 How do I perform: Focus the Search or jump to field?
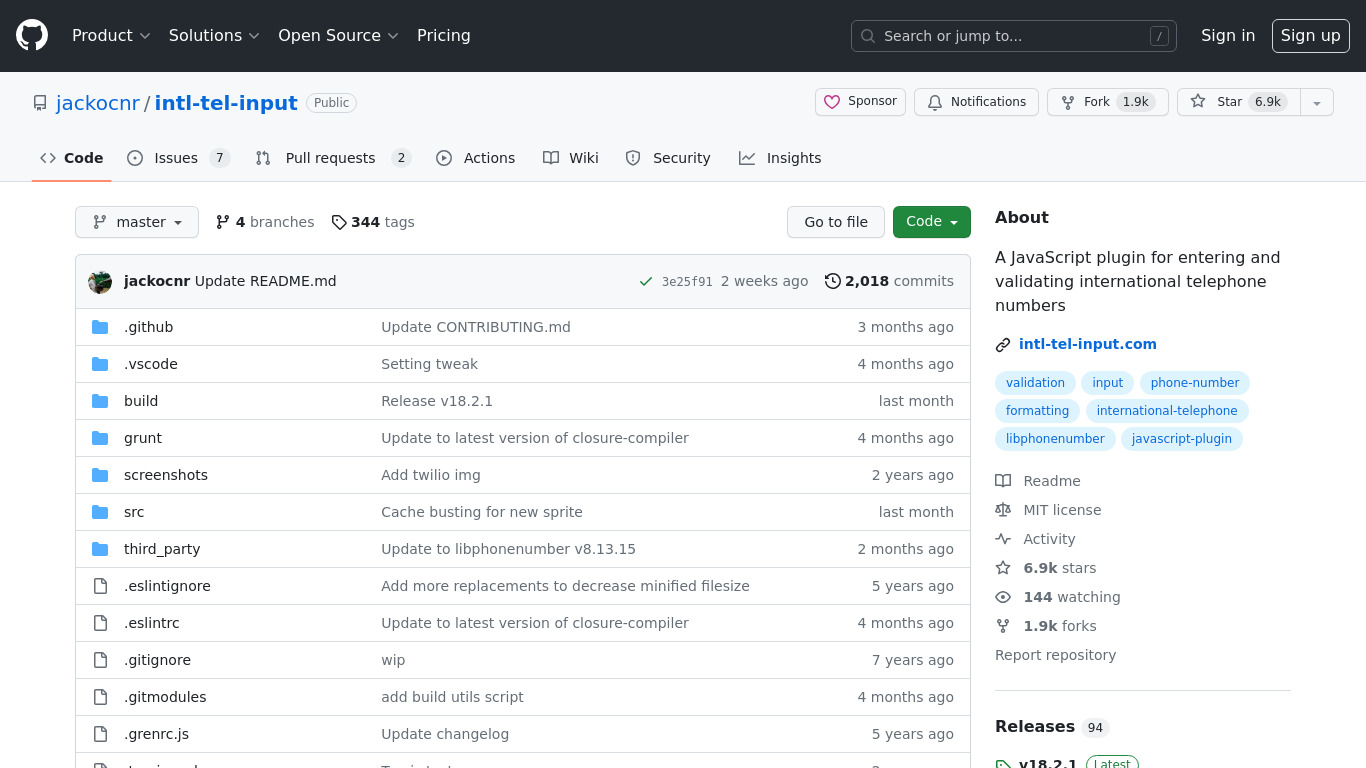(1013, 36)
